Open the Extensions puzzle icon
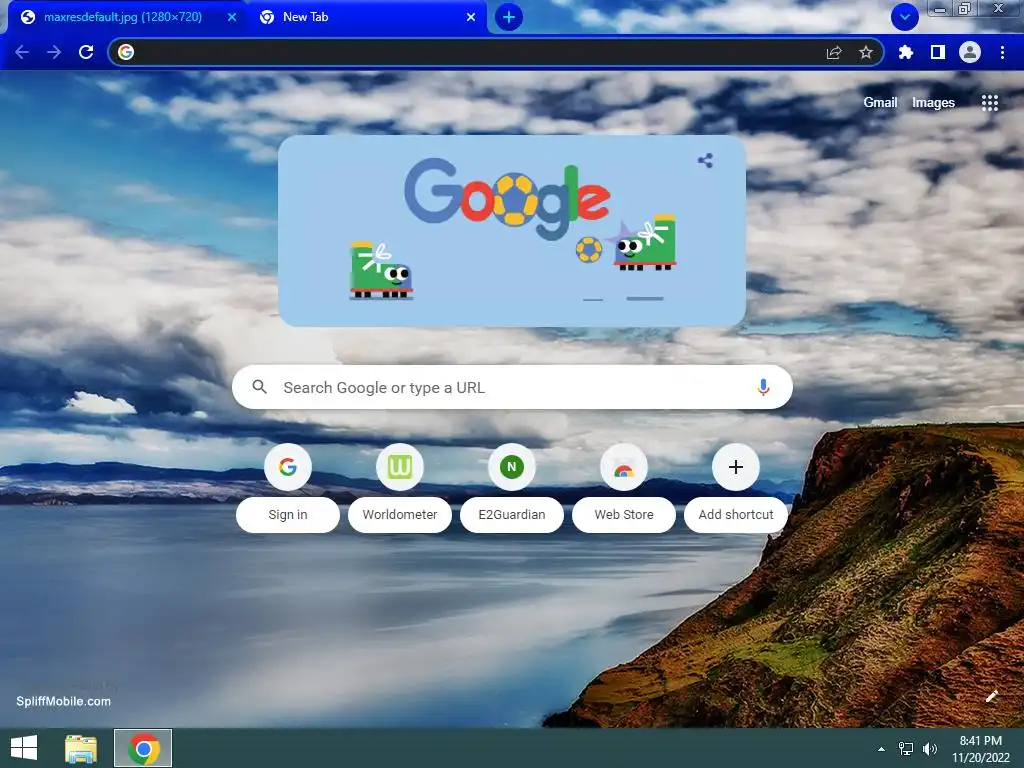The width and height of the screenshot is (1024, 768). pyautogui.click(x=905, y=52)
